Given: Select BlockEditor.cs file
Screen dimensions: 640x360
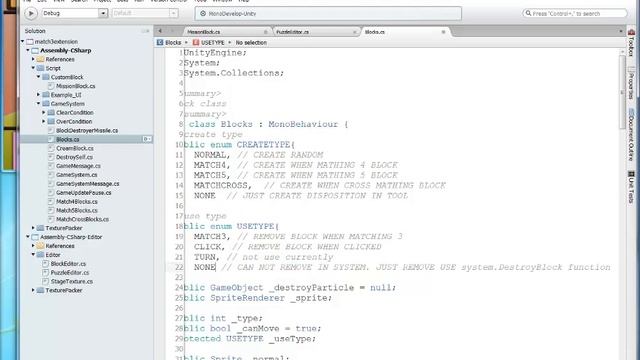Looking at the screenshot, I should [x=68, y=264].
